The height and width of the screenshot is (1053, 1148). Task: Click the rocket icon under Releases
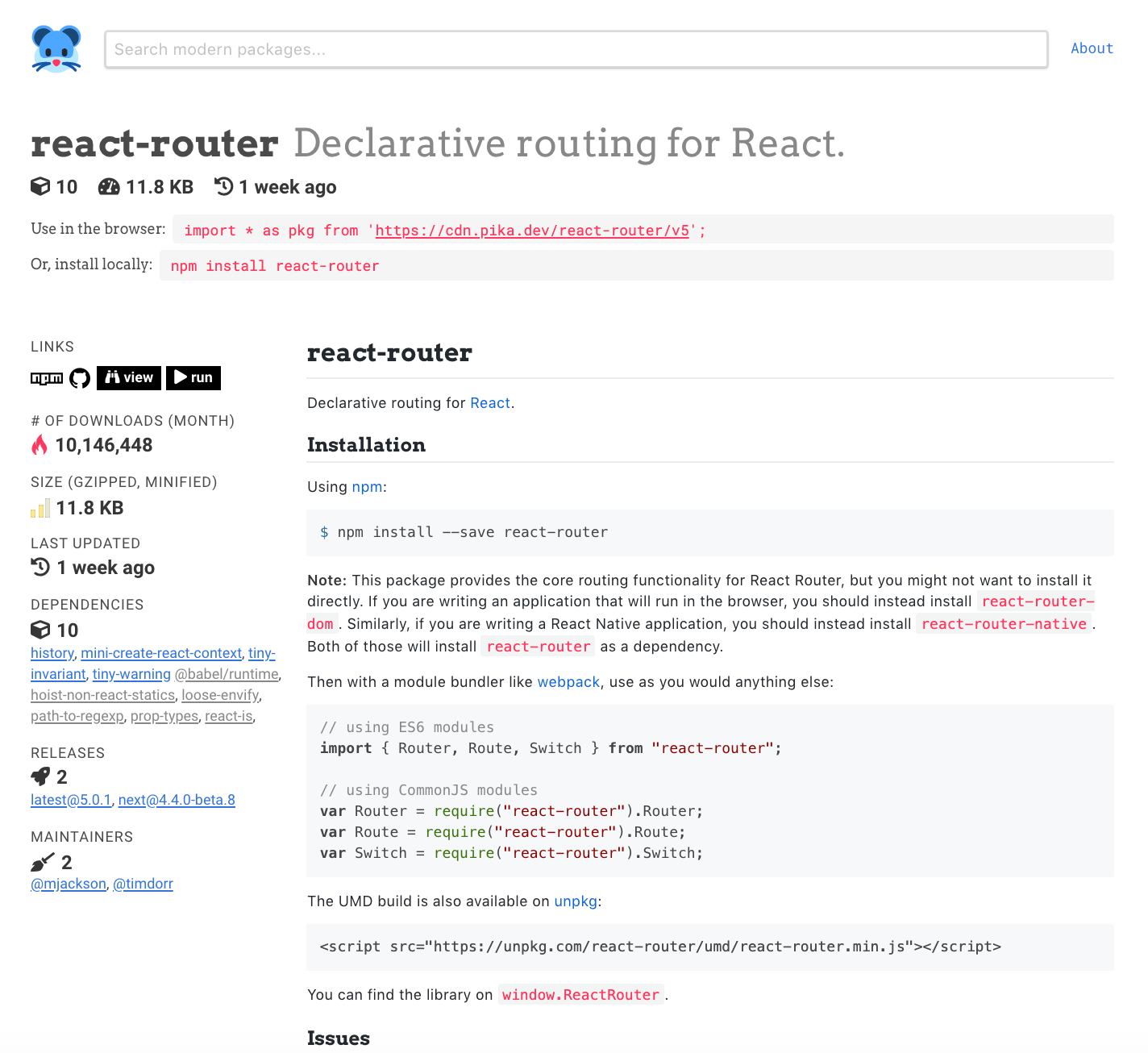pyautogui.click(x=40, y=776)
